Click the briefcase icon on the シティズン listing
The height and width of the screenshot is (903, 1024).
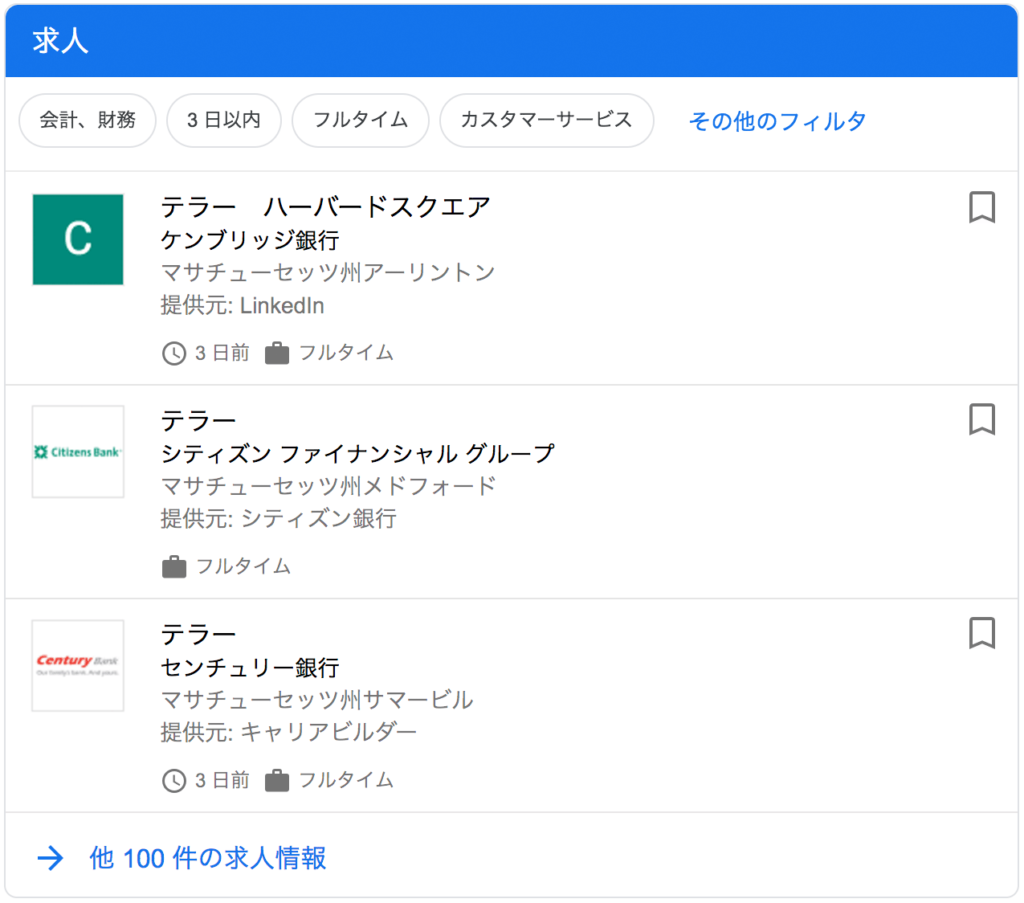[x=174, y=567]
